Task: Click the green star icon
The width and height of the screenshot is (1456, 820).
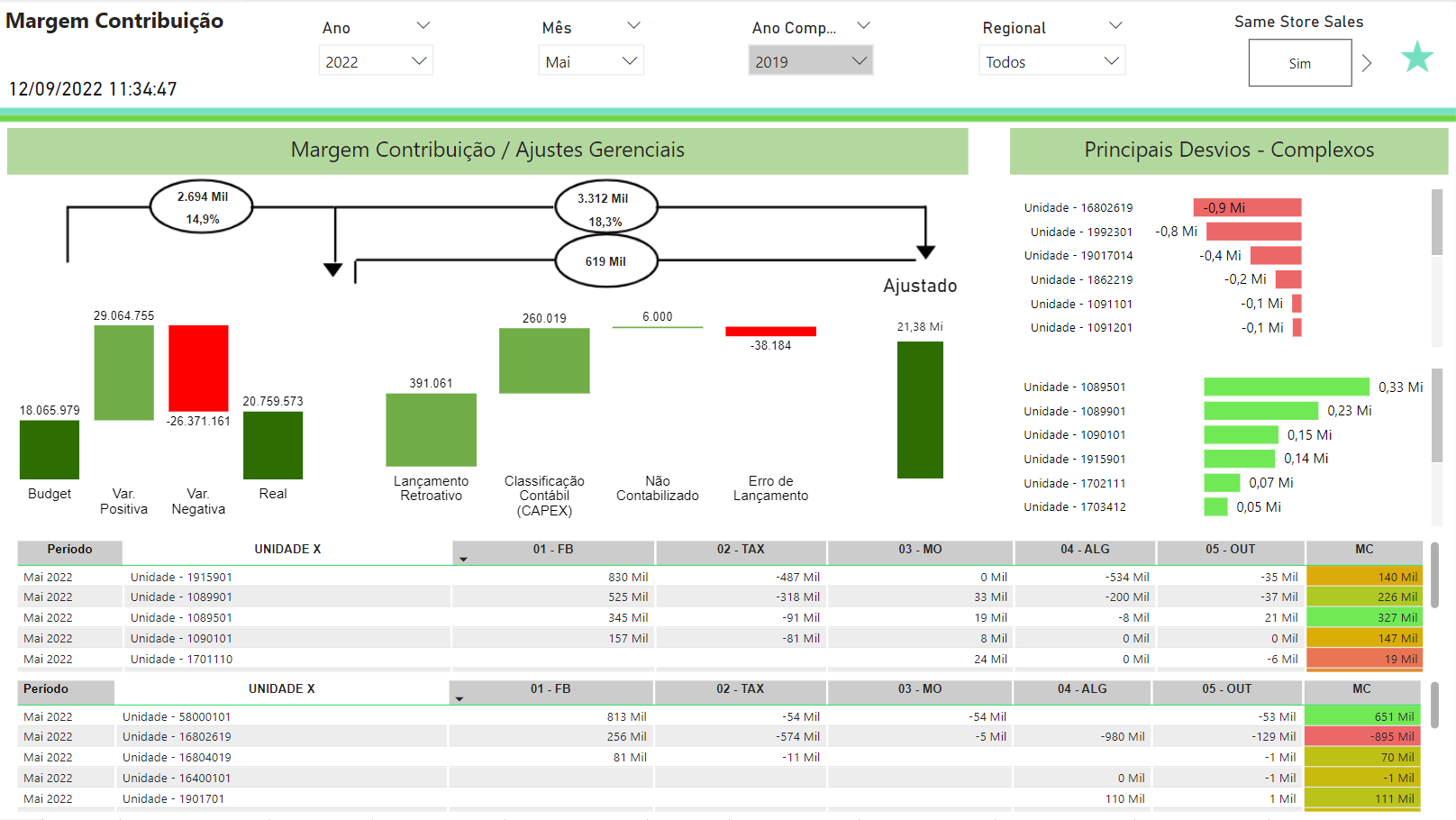Action: [1416, 58]
